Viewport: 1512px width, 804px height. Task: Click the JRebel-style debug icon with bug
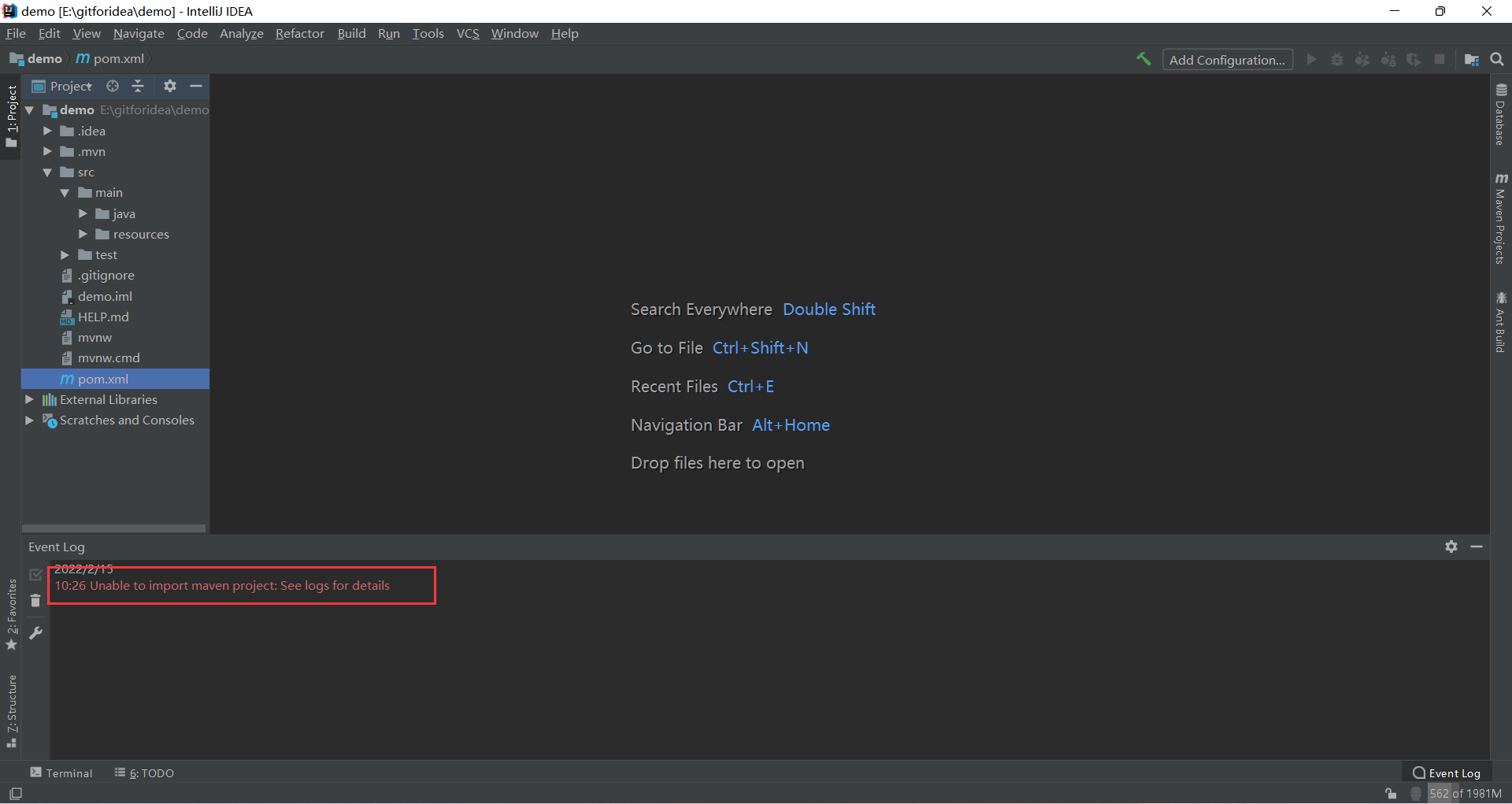(x=1388, y=59)
